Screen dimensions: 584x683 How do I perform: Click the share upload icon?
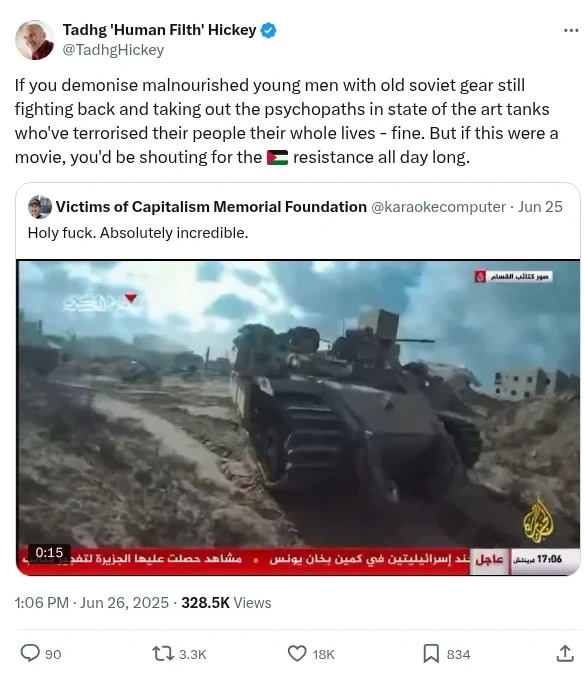(565, 653)
